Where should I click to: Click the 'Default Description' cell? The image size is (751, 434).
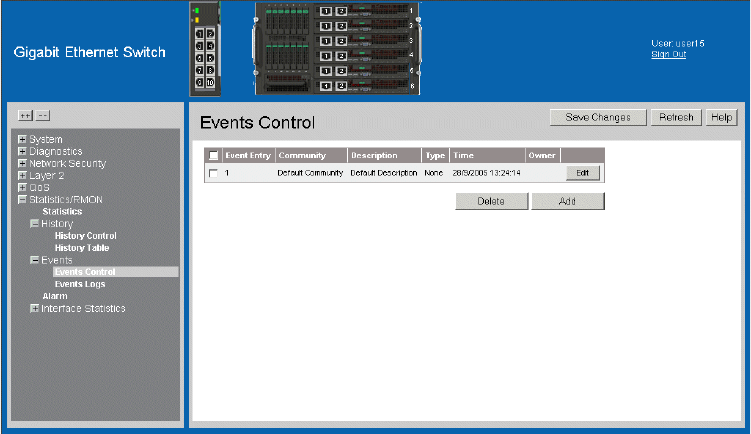click(384, 173)
